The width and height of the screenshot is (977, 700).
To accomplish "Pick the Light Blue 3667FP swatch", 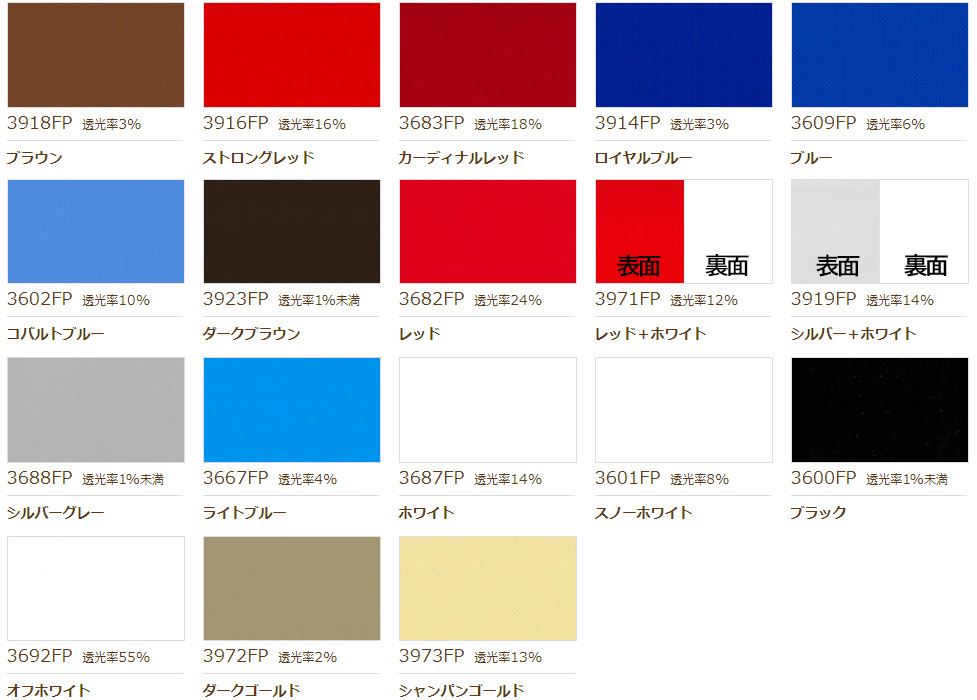I will tap(292, 410).
